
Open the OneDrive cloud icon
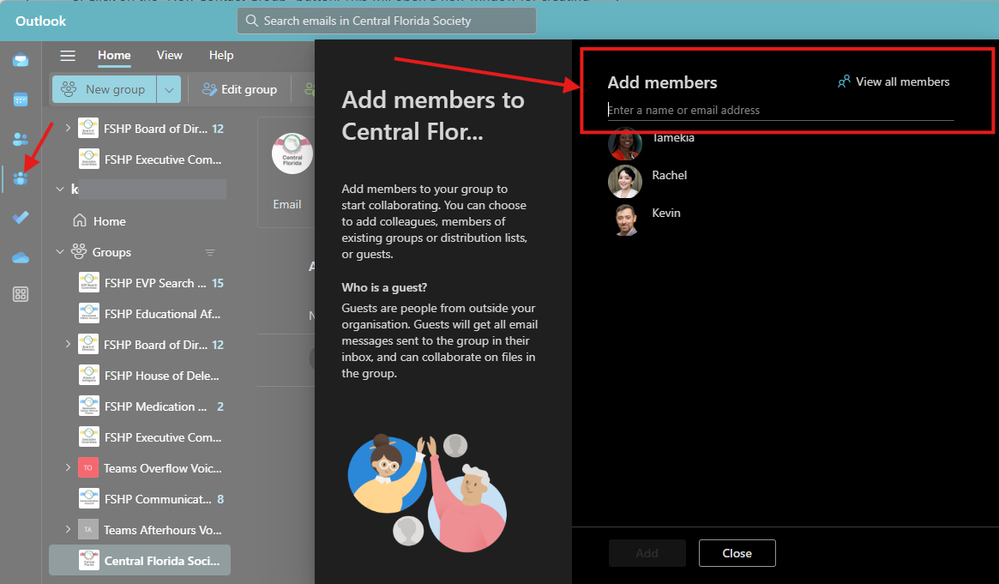[20, 257]
